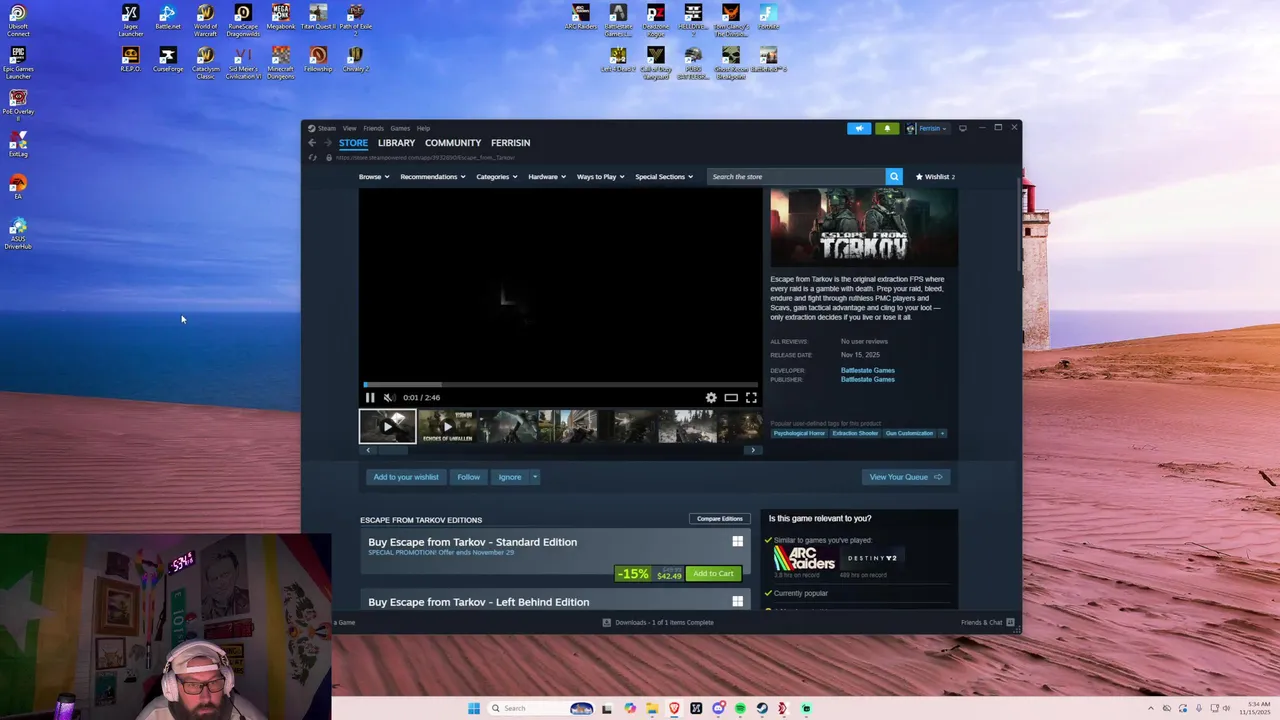
Task: Open the View menu
Action: [x=349, y=128]
